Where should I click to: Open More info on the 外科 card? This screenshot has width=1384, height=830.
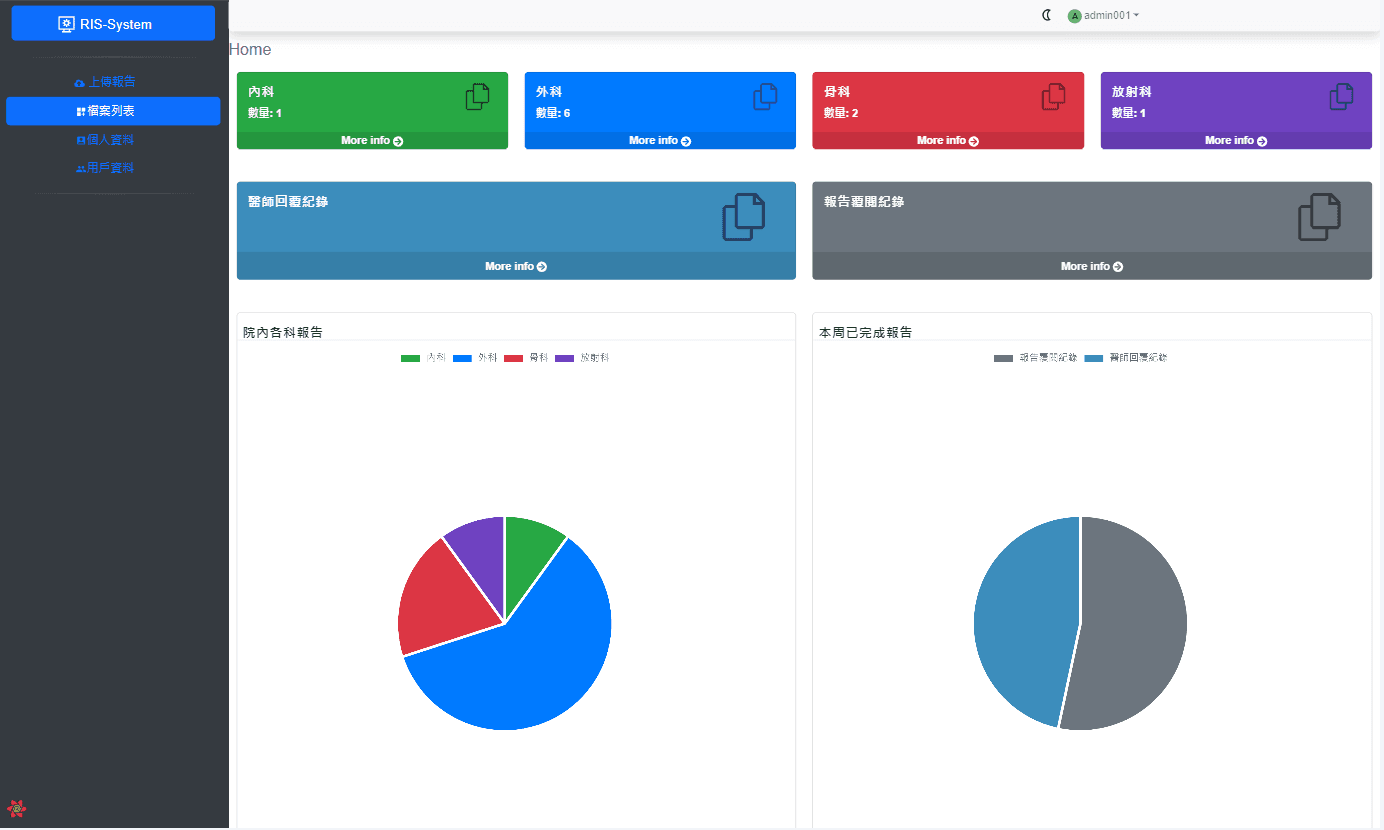pos(660,141)
